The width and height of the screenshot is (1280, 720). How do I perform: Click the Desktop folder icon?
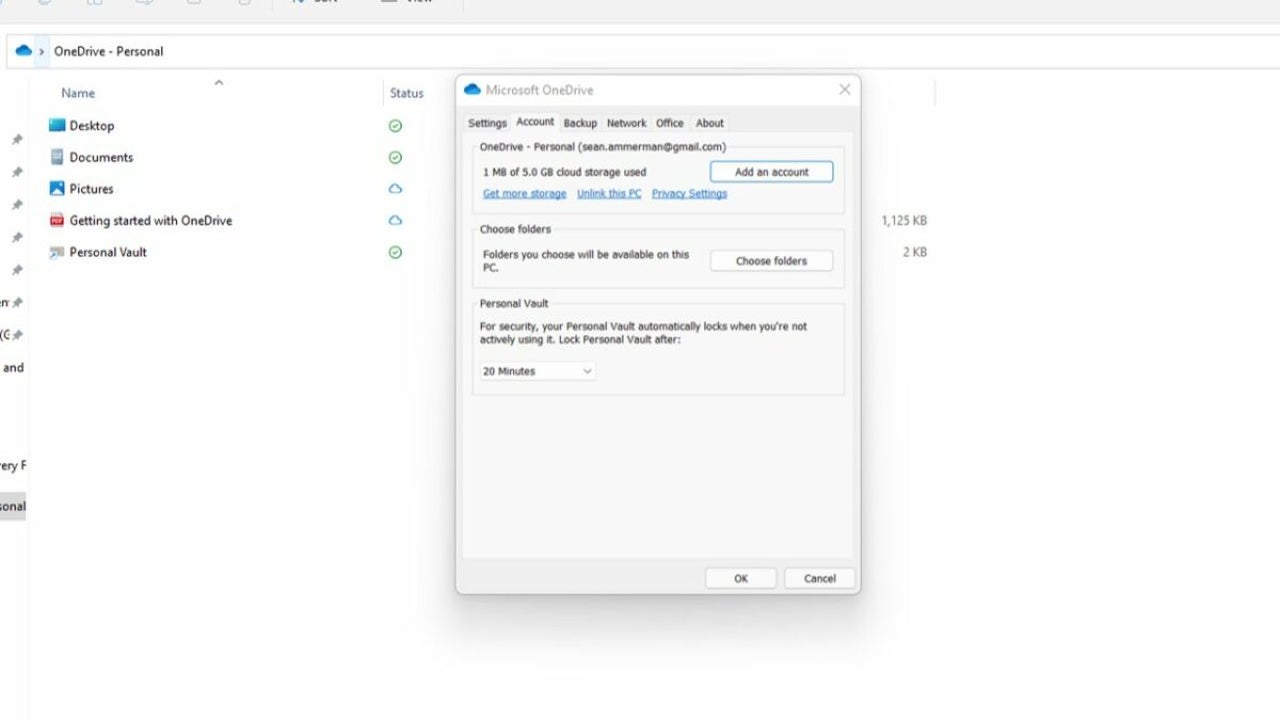click(x=57, y=125)
